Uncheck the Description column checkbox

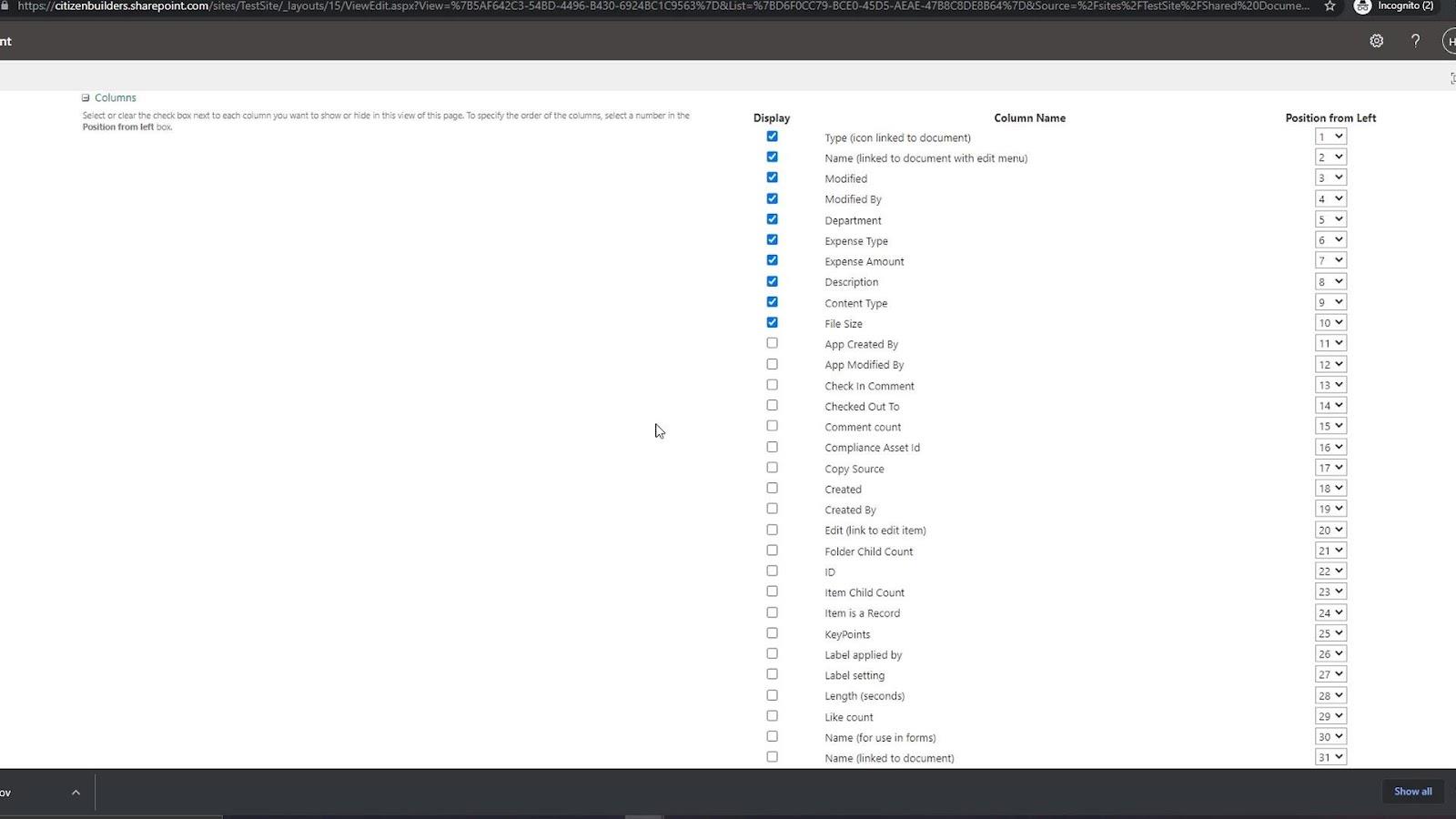pyautogui.click(x=772, y=281)
